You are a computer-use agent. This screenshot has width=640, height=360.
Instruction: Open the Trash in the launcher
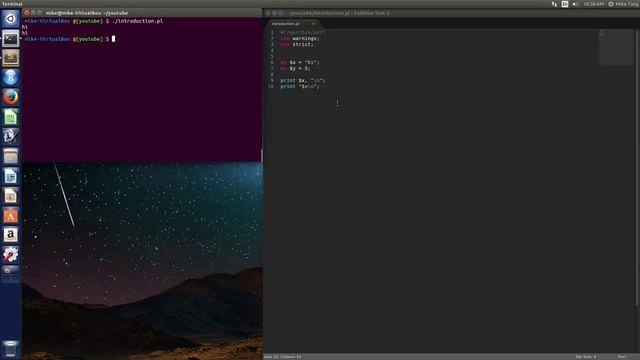click(x=11, y=349)
